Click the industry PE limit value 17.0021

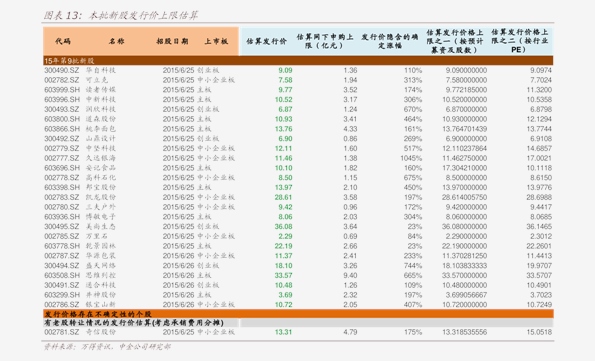pos(539,158)
